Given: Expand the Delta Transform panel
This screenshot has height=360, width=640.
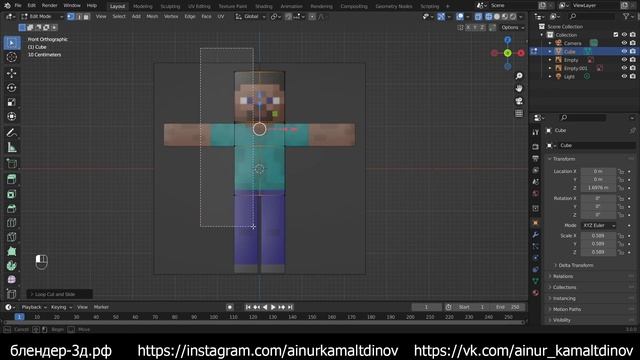Looking at the screenshot, I should click(576, 265).
